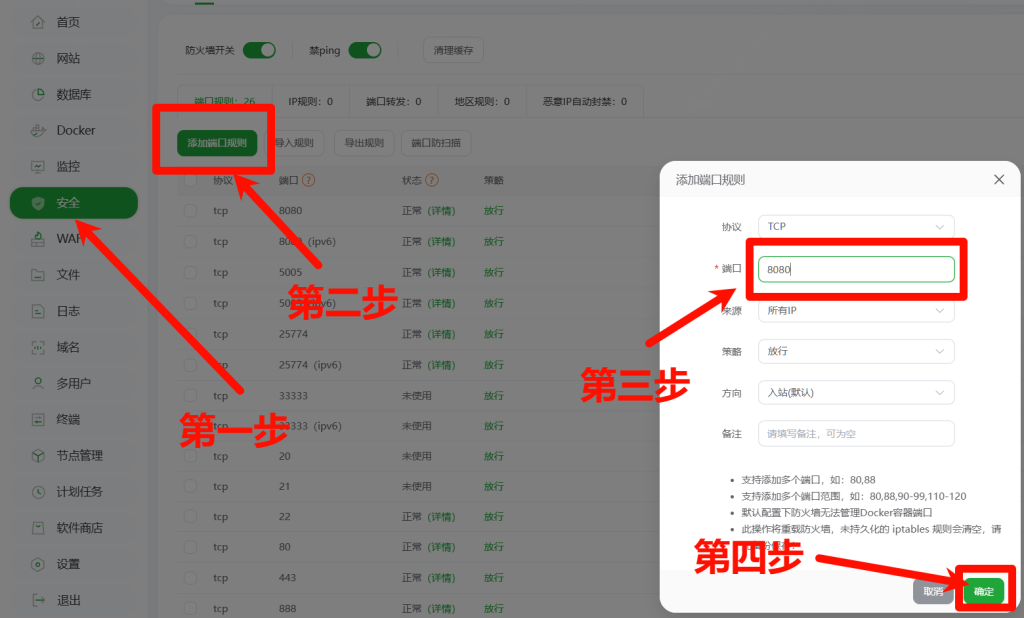
Task: Click the 备注 remark input field
Action: (x=855, y=433)
